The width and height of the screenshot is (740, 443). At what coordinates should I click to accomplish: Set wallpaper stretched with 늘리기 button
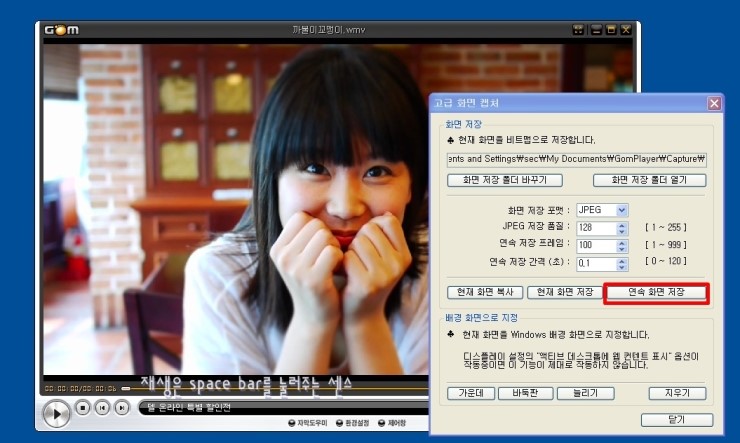(x=586, y=393)
